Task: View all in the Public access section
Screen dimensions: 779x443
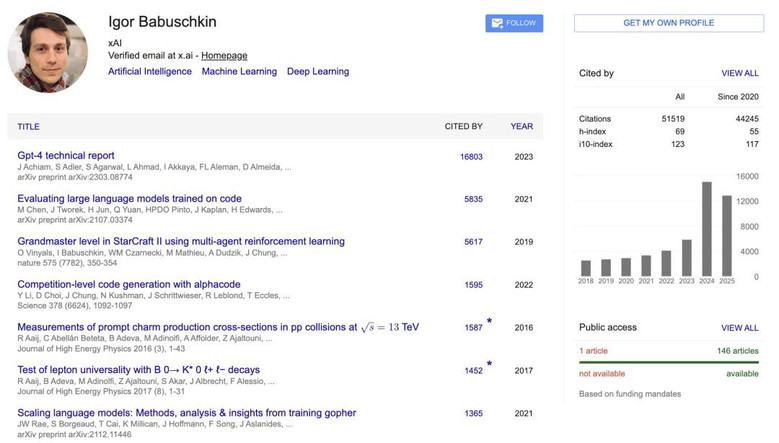Action: click(x=739, y=328)
